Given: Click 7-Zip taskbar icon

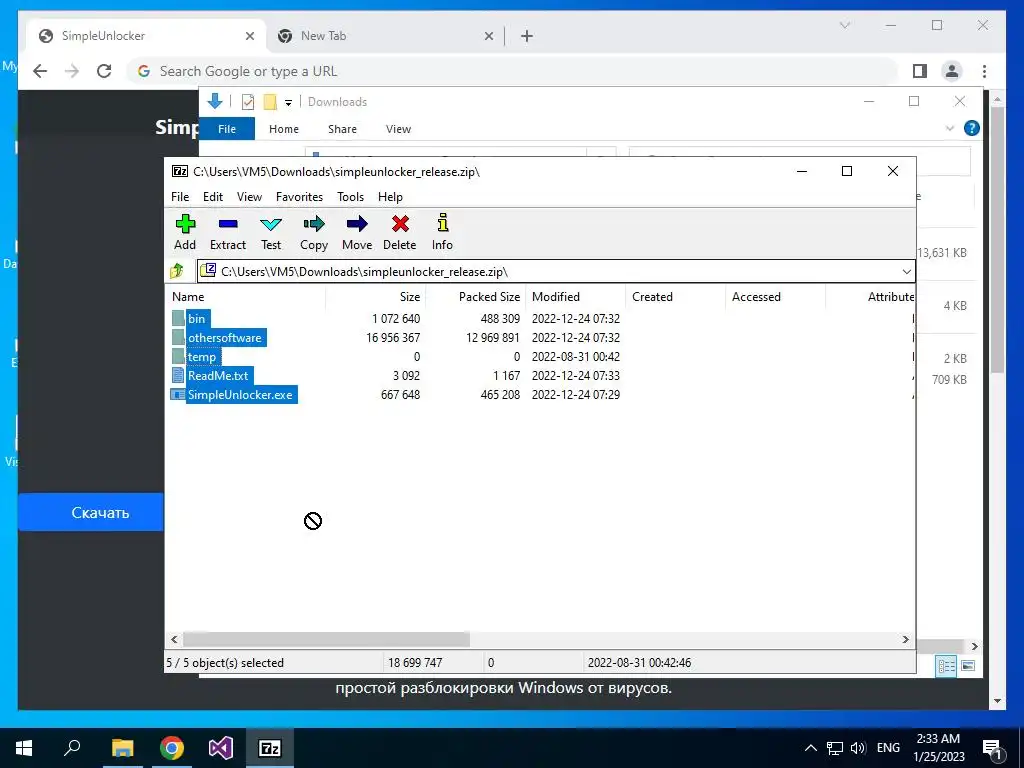Looking at the screenshot, I should click(270, 748).
